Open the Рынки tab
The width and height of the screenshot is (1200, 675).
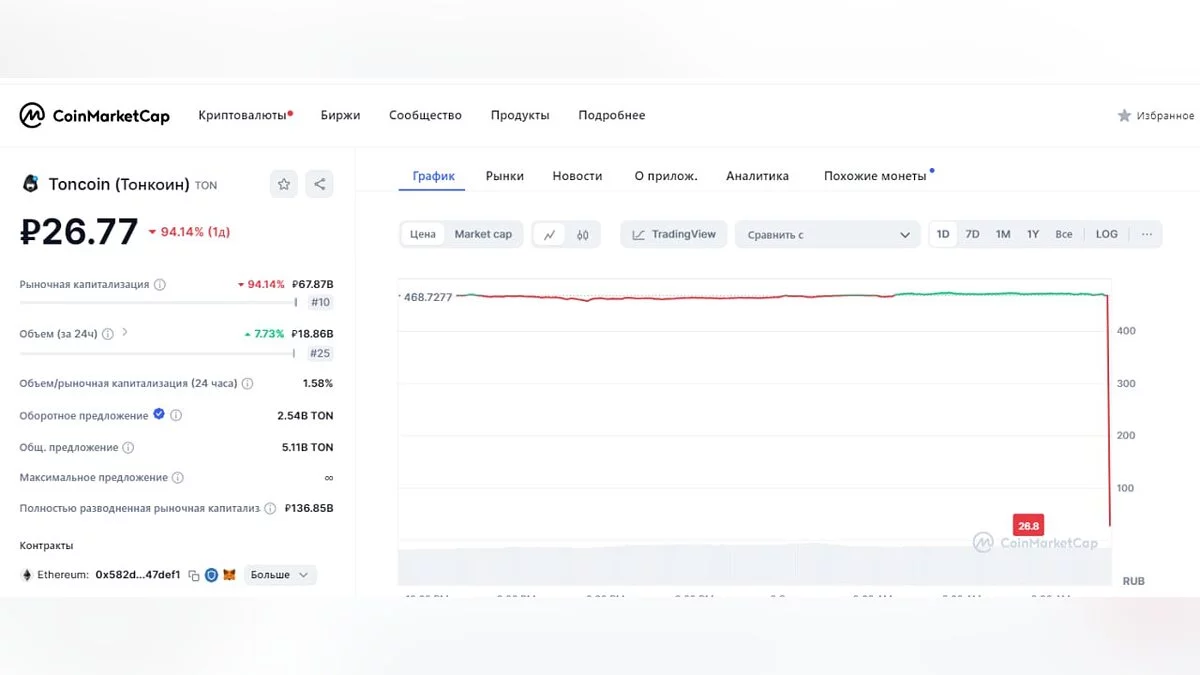click(x=504, y=176)
